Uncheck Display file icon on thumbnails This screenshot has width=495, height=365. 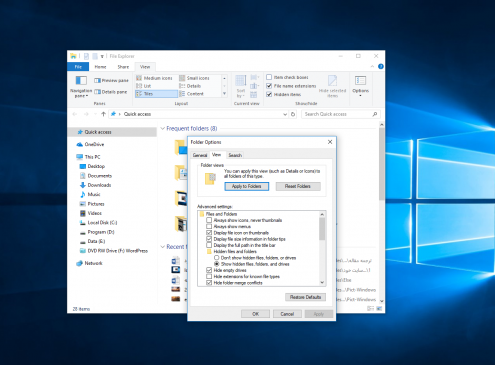click(209, 233)
